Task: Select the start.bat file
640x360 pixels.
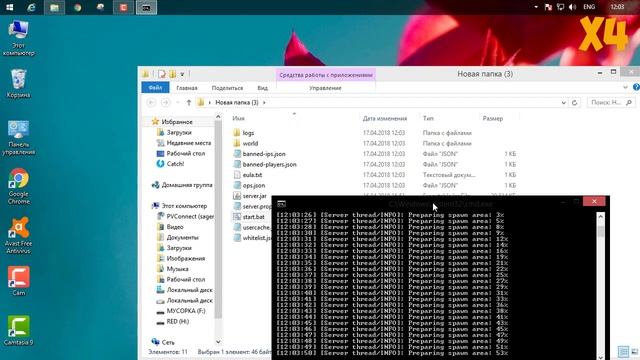Action: [253, 217]
